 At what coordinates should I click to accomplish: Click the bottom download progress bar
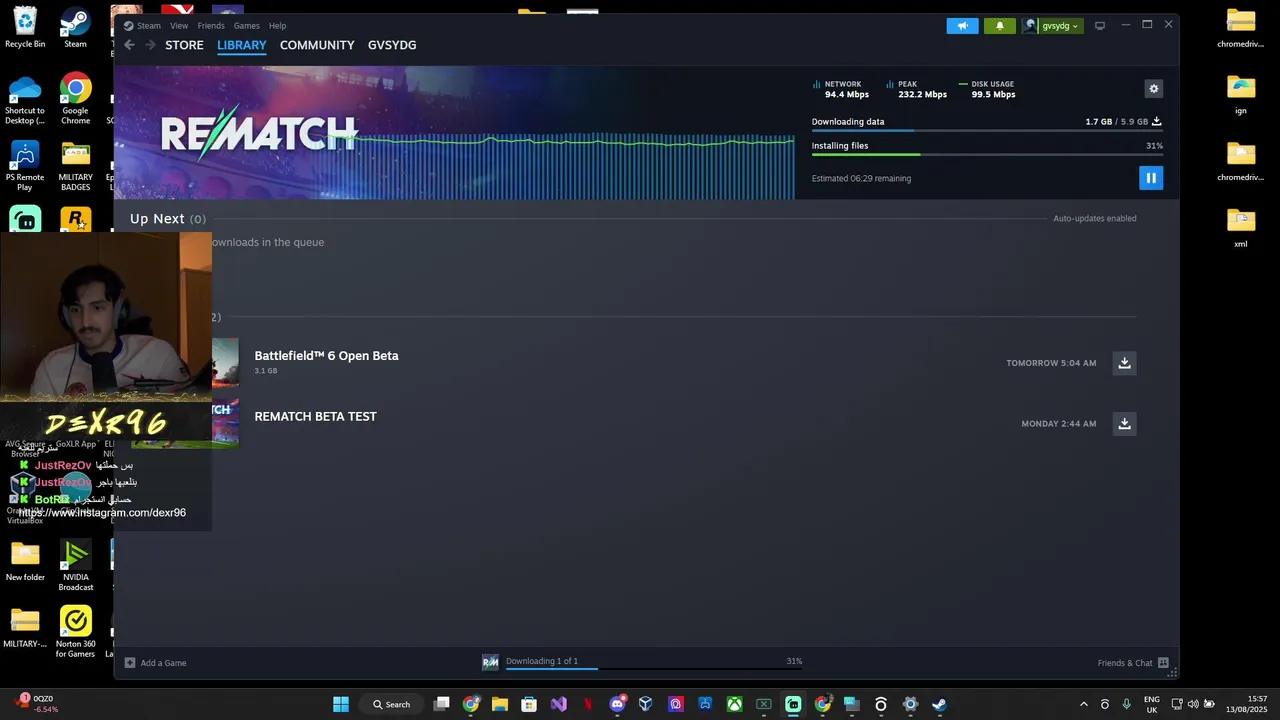[x=653, y=668]
